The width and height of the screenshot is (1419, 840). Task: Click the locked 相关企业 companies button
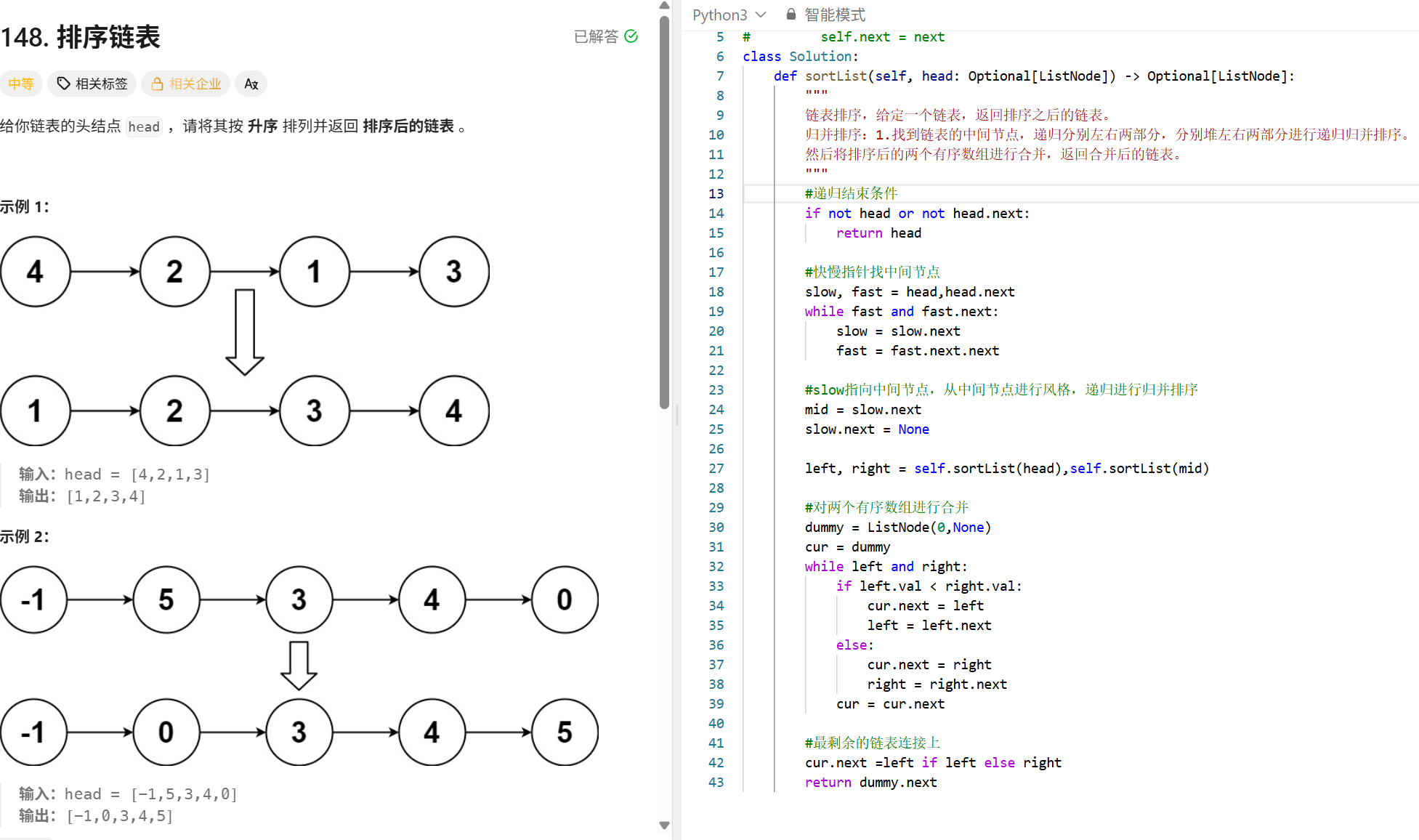tap(186, 84)
